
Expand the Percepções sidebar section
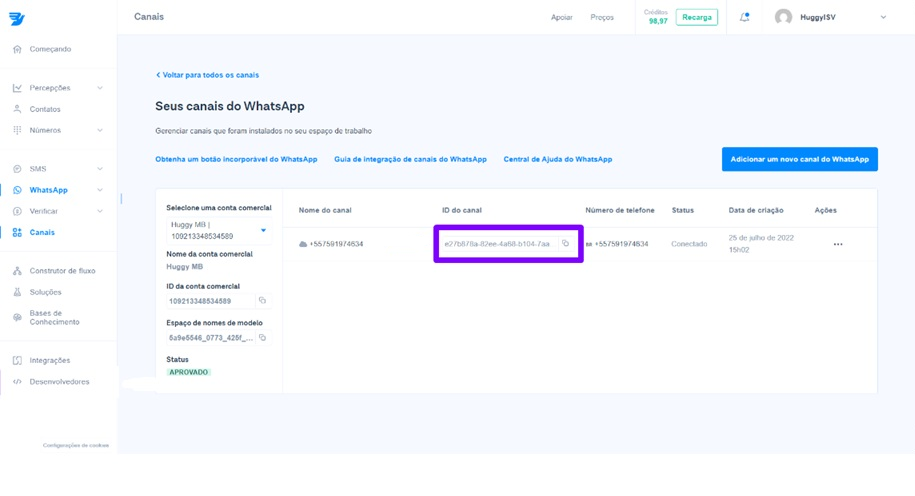[100, 88]
